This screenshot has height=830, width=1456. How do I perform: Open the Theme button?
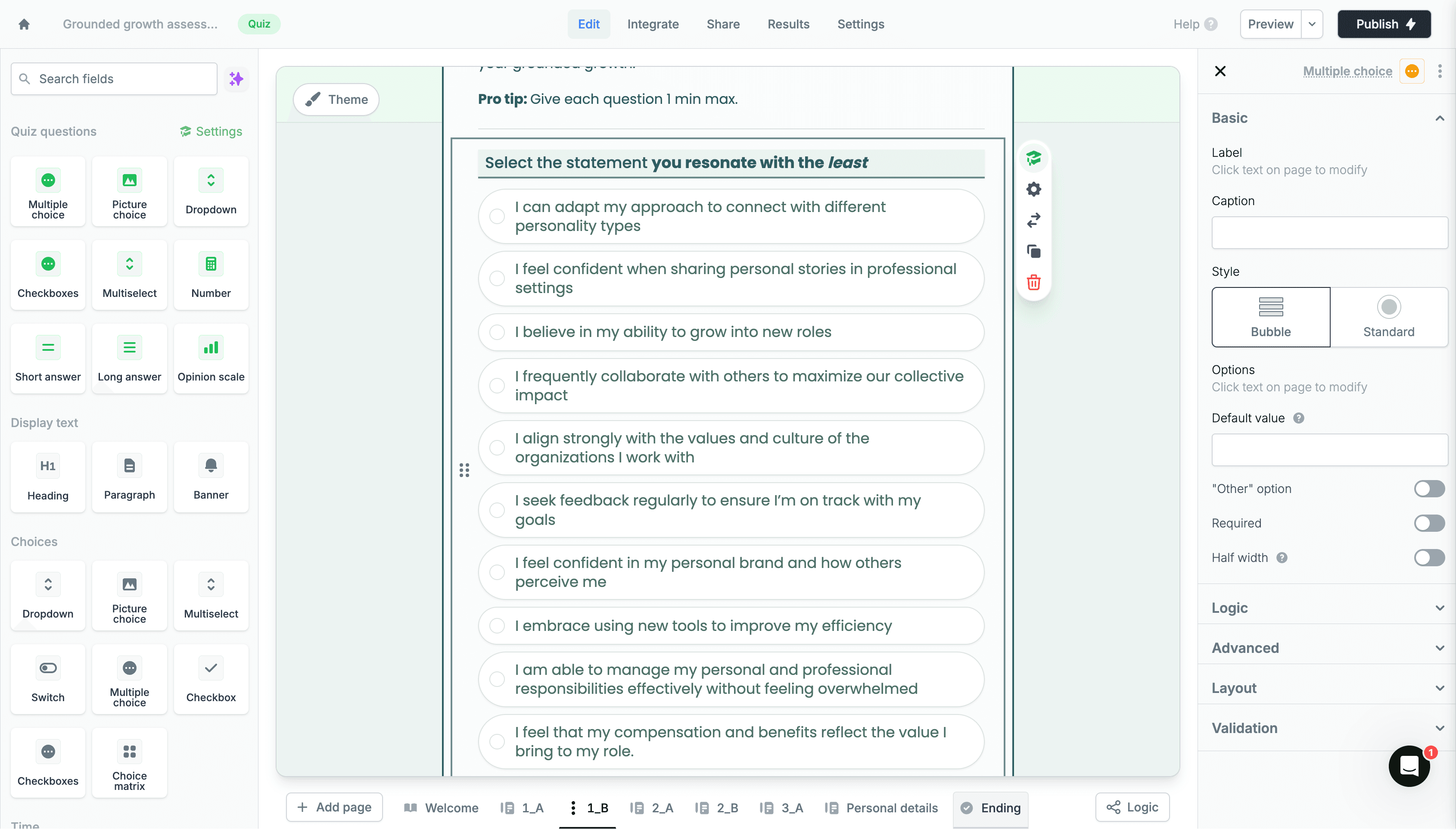[x=336, y=99]
